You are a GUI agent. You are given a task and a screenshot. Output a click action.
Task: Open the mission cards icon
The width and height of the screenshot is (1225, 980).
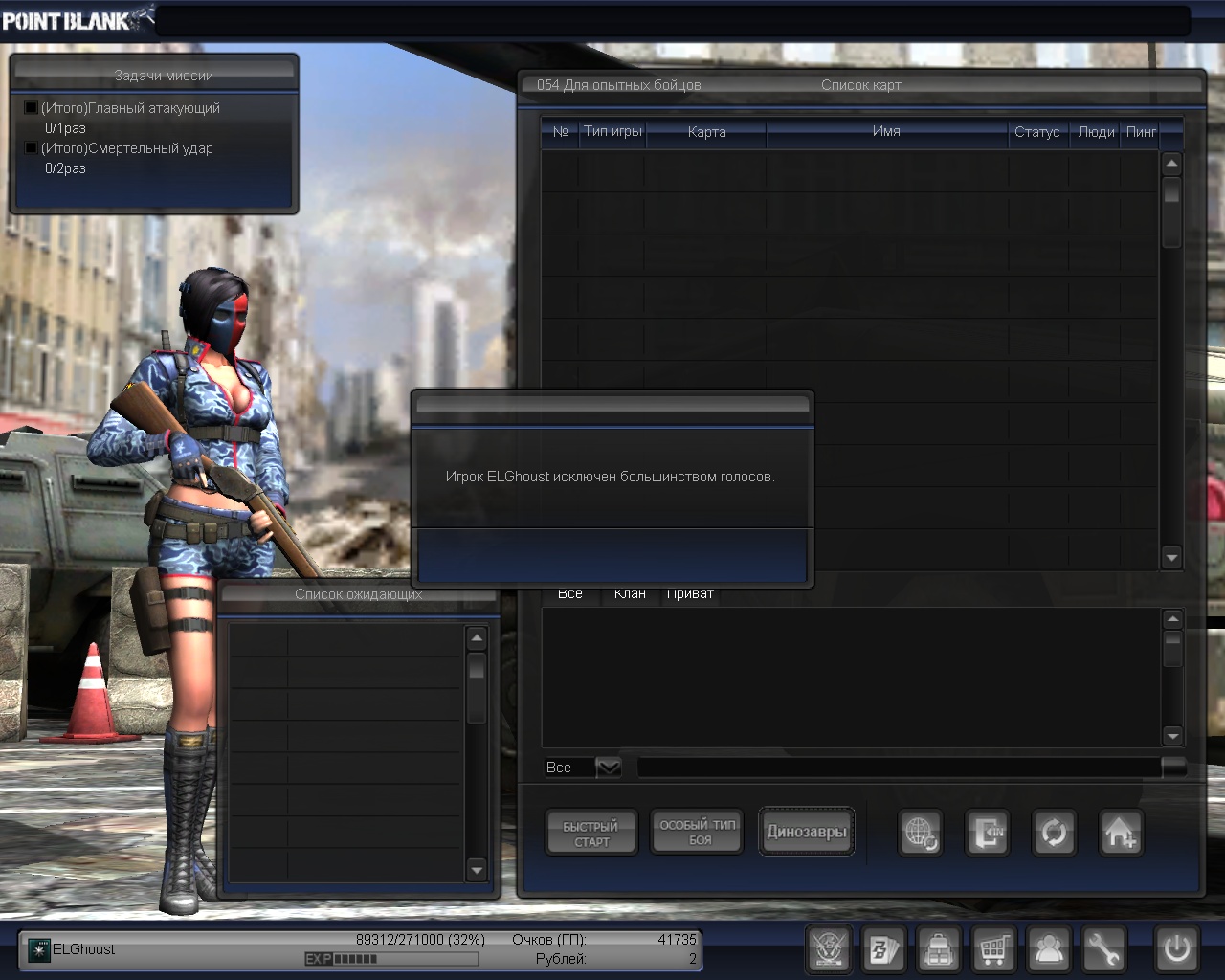(882, 949)
